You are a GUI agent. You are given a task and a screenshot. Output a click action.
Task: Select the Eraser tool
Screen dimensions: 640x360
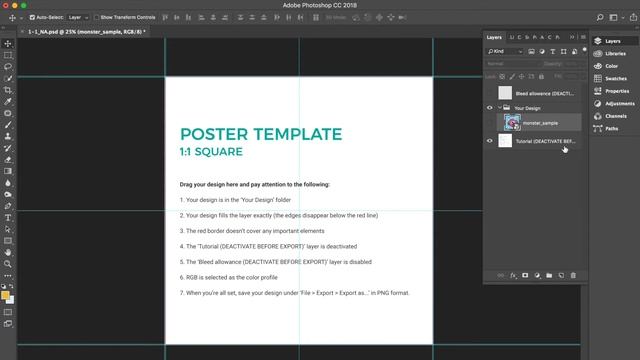(8, 160)
